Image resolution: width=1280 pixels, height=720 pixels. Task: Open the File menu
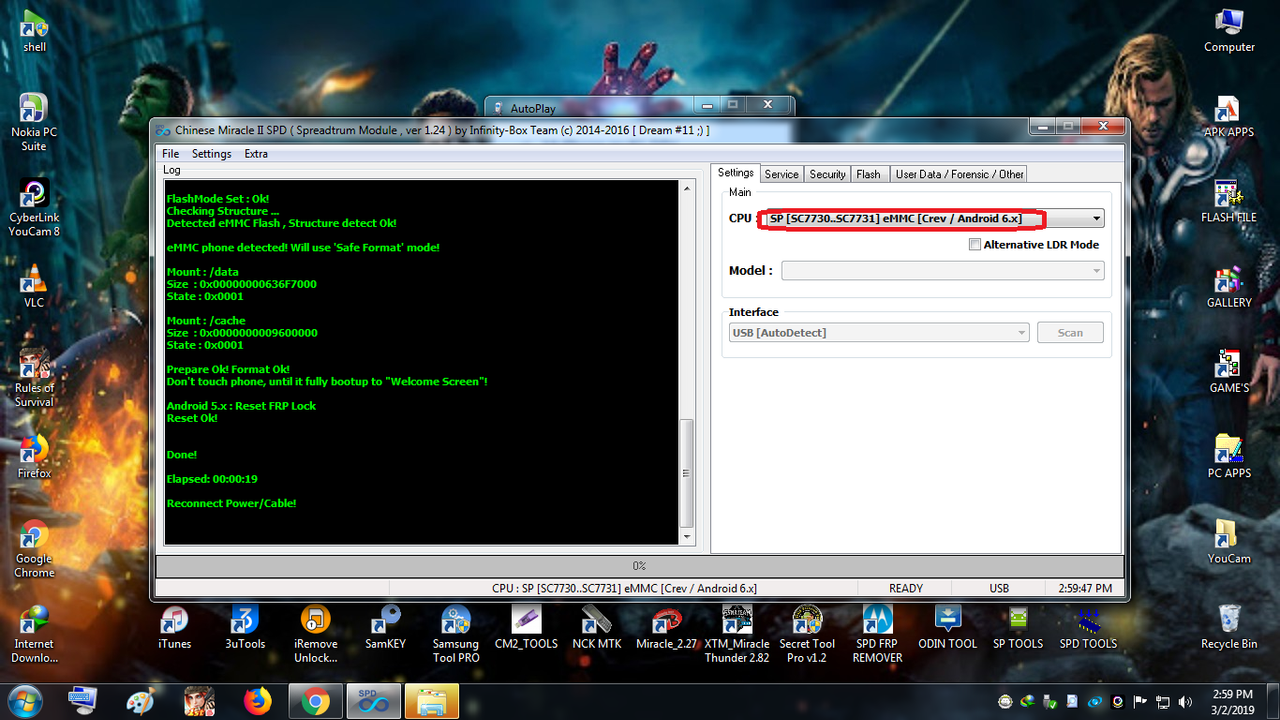171,154
